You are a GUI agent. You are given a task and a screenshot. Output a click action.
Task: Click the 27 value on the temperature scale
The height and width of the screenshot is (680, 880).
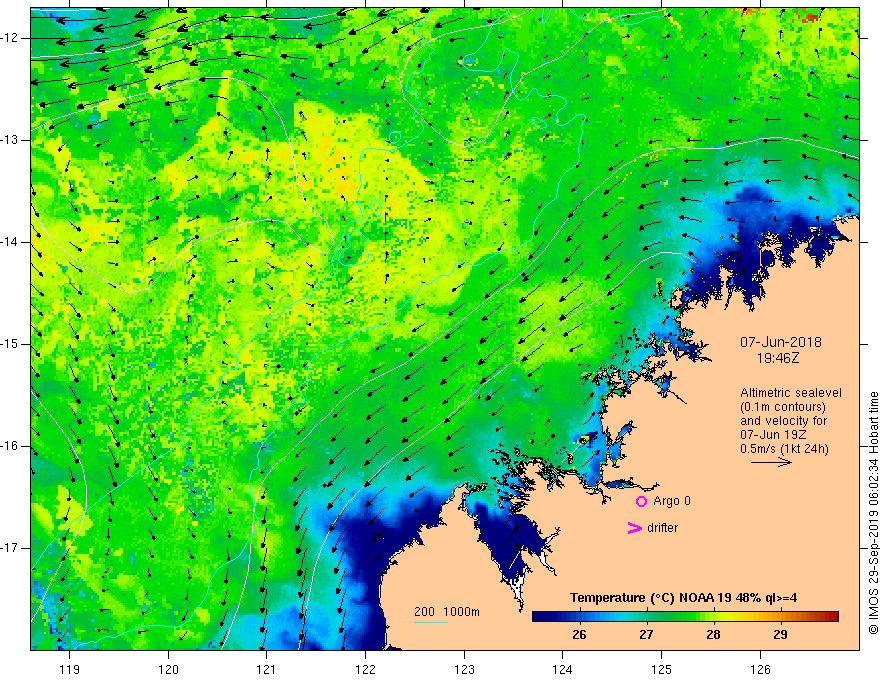[x=647, y=635]
